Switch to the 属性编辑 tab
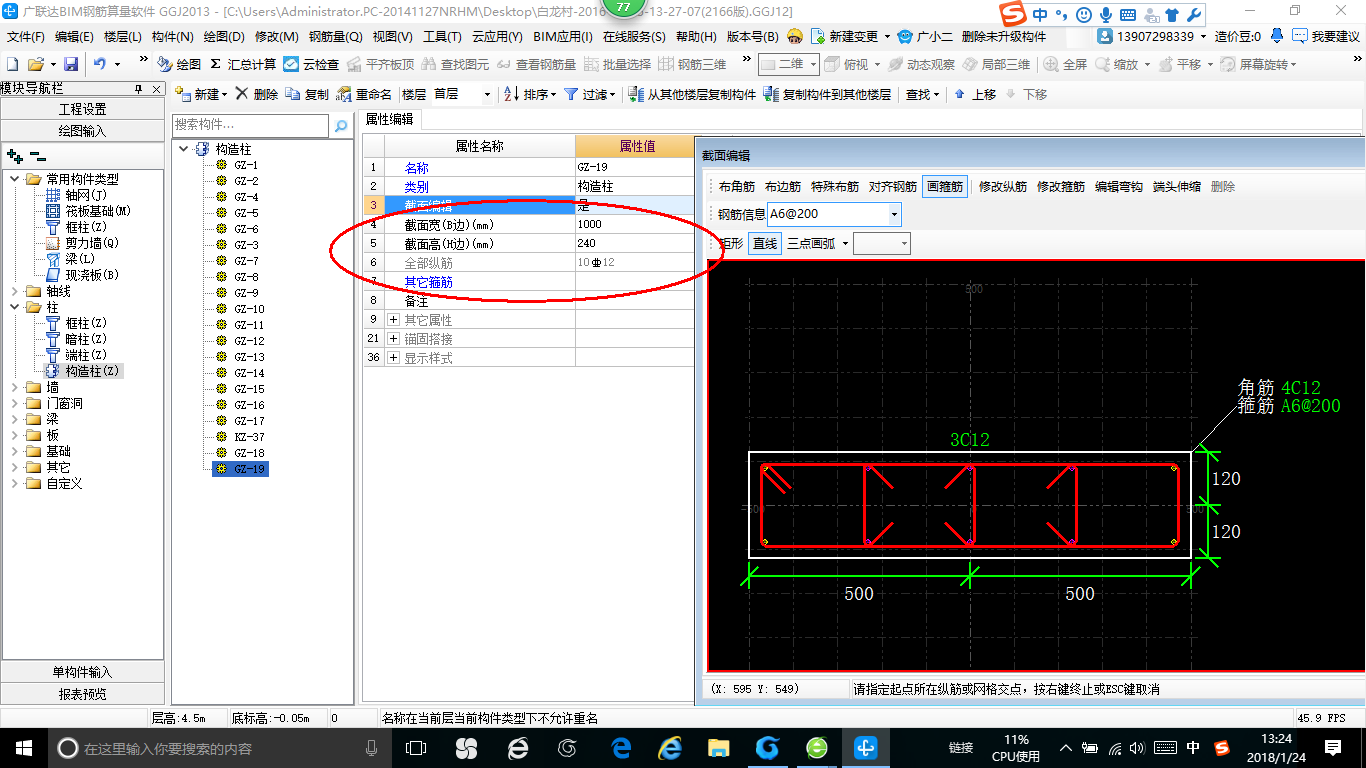 pos(390,119)
